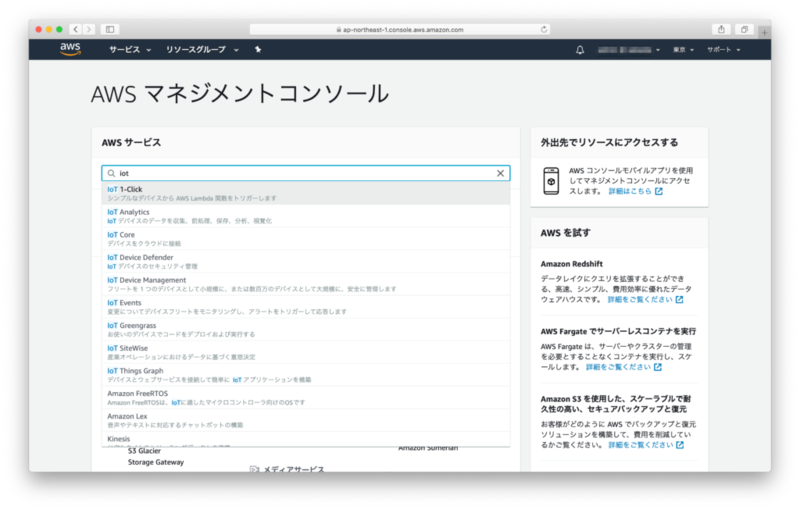Open the サポート dropdown menu

coord(723,50)
